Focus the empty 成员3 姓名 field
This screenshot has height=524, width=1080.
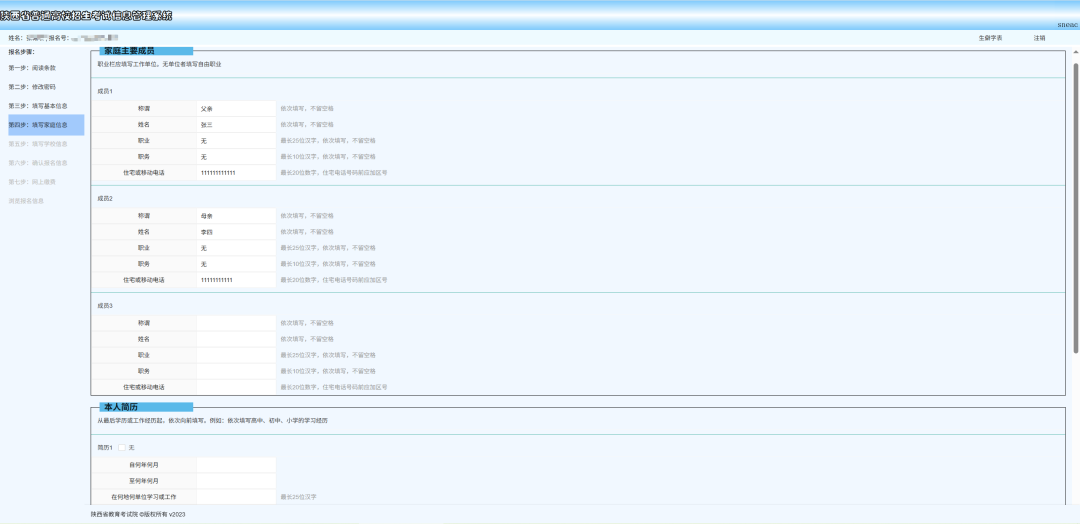coord(236,339)
